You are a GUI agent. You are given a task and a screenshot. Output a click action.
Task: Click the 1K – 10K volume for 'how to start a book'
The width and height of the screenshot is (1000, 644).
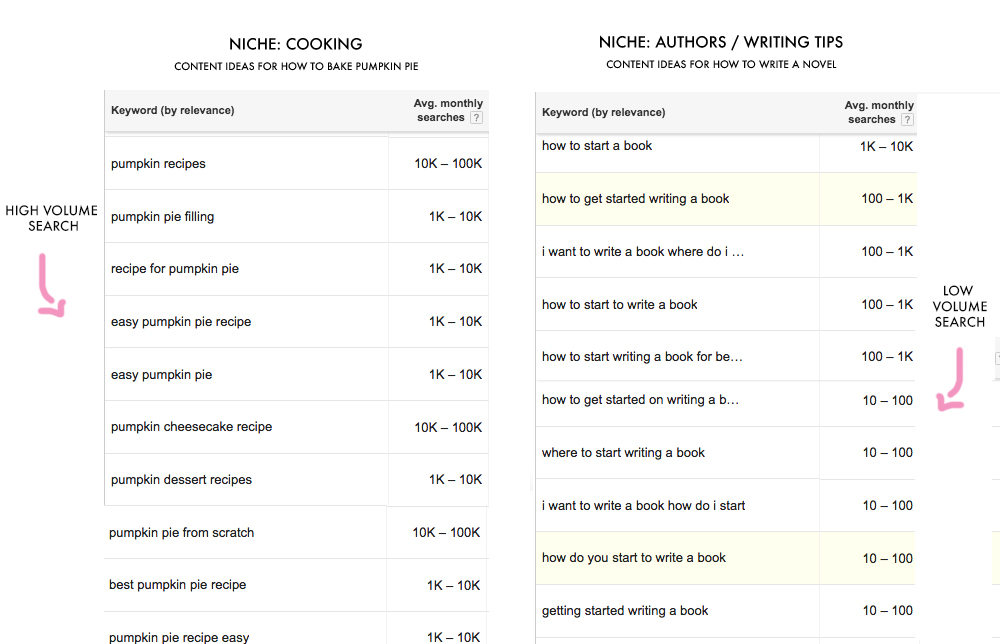click(886, 147)
